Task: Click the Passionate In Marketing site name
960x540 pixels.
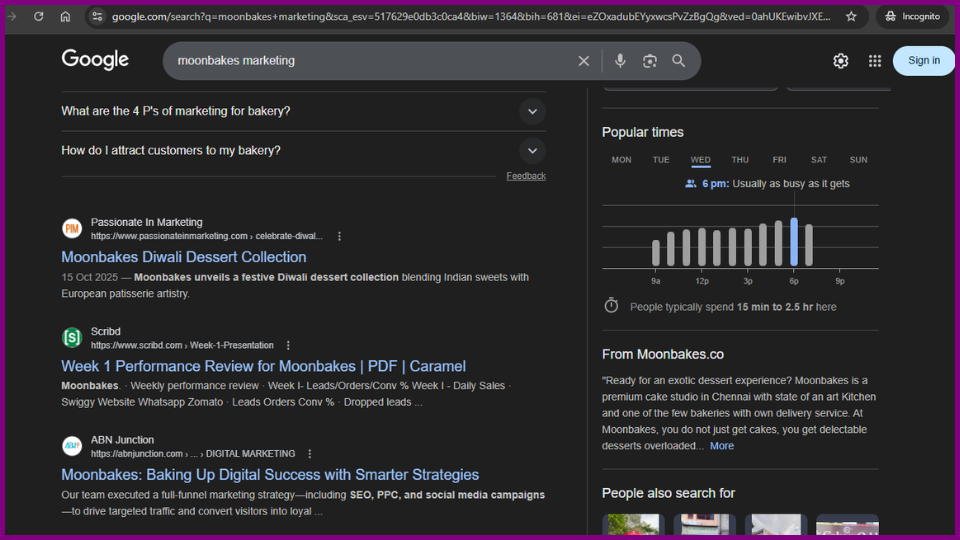Action: click(146, 222)
